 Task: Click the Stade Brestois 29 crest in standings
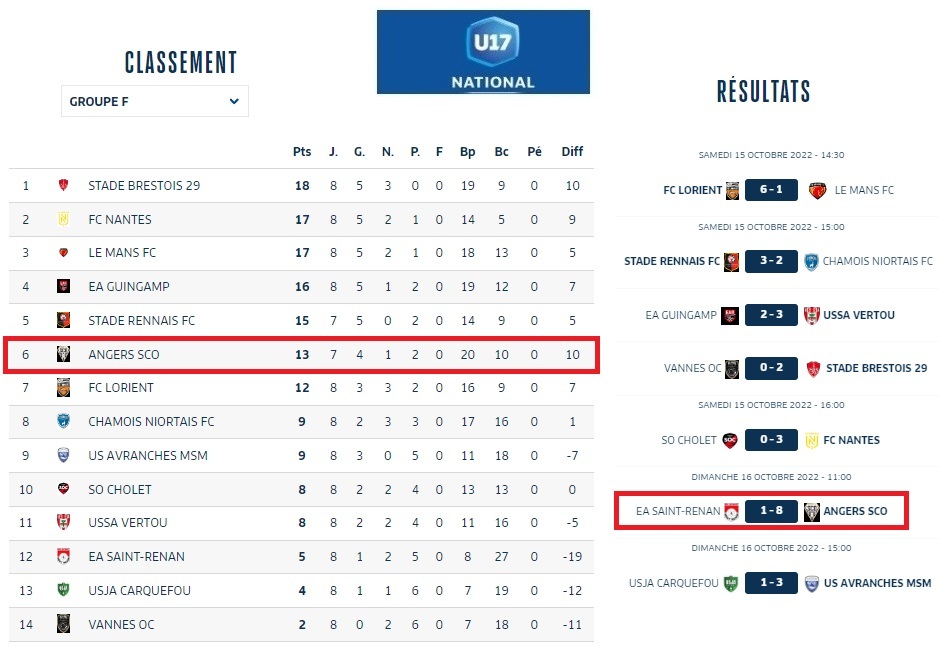(64, 186)
